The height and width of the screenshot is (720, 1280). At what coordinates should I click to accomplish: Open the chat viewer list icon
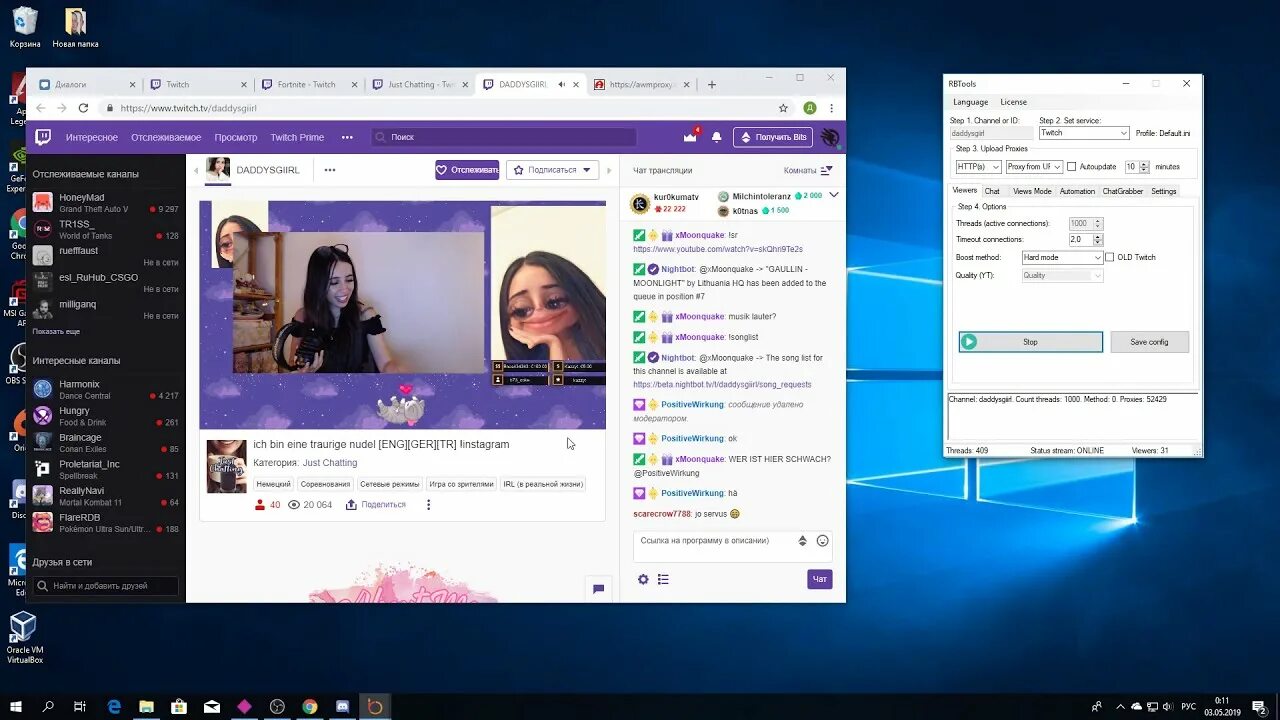pyautogui.click(x=663, y=579)
